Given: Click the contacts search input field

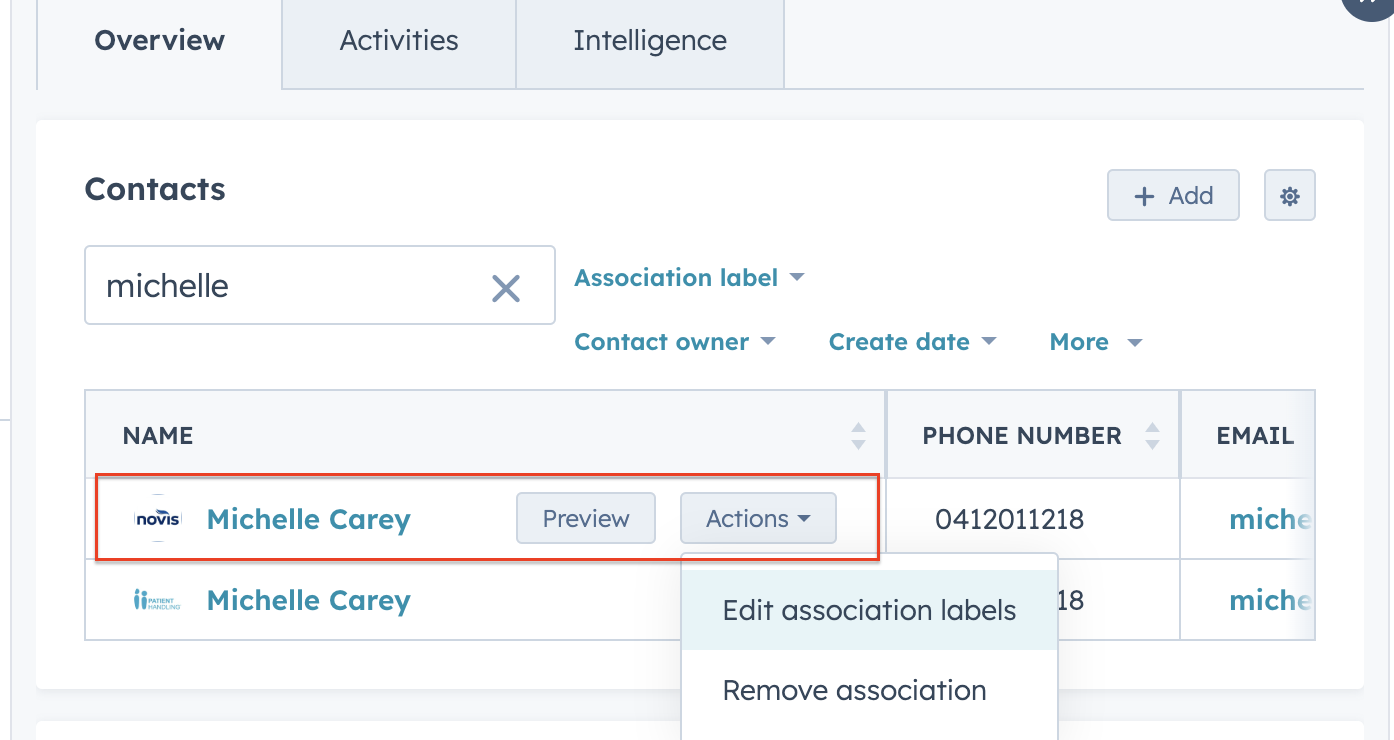Looking at the screenshot, I should pos(290,287).
